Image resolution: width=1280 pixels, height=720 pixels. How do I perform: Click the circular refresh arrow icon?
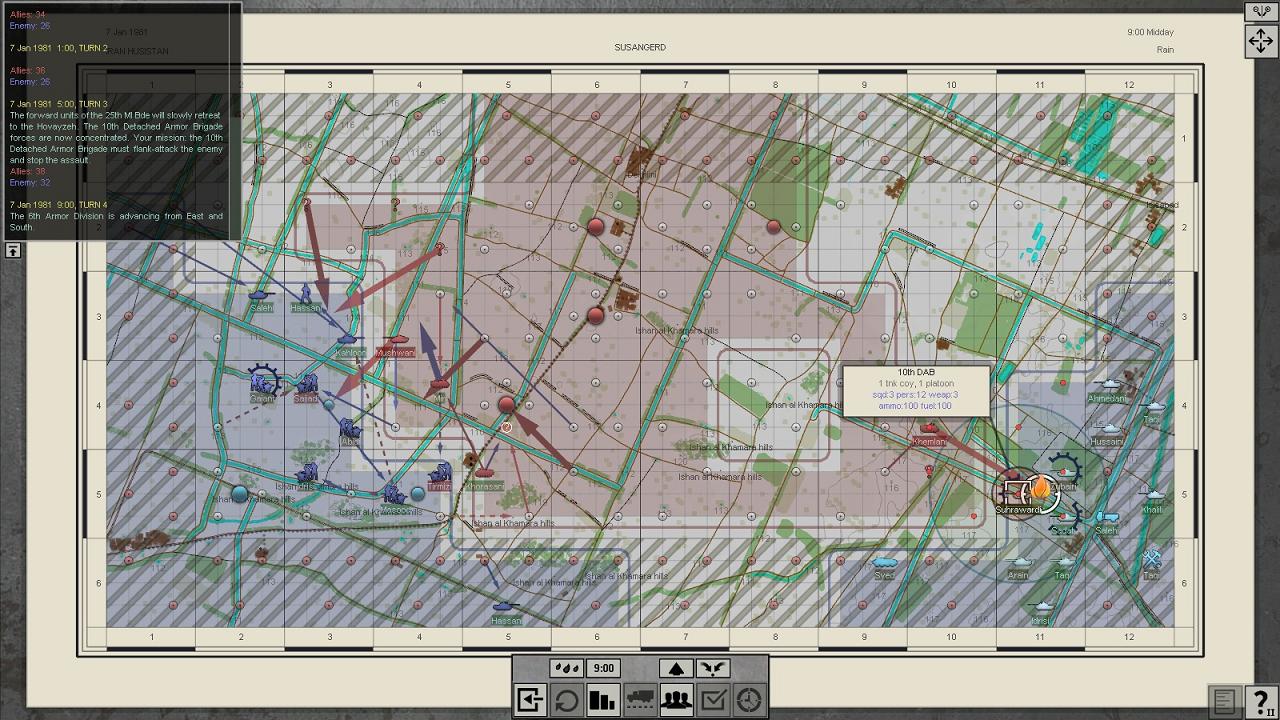point(566,700)
